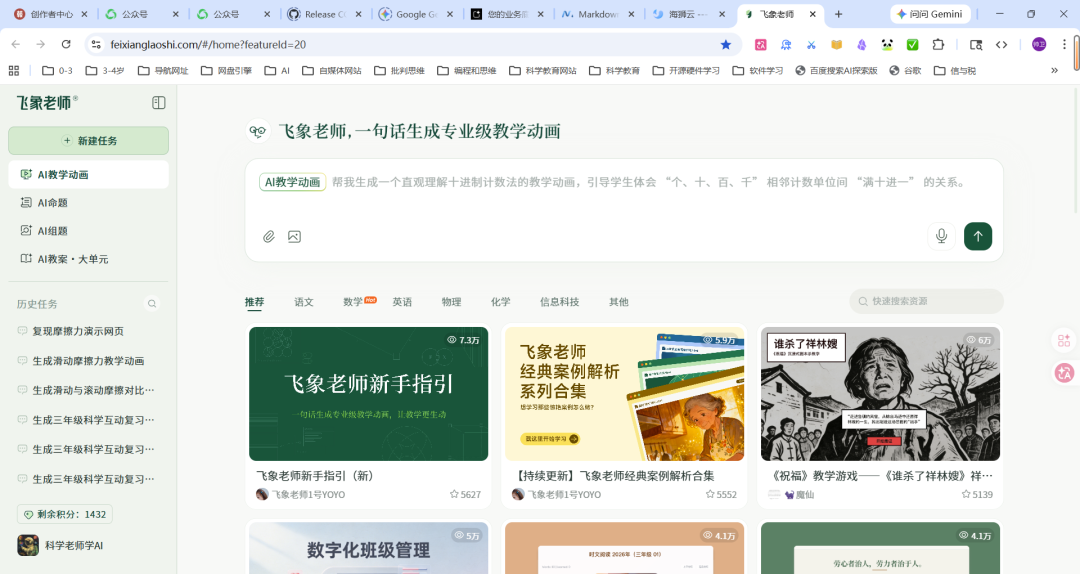Switch to the Google Gemini browser tab
Screen dimensions: 1080x574
coord(415,14)
